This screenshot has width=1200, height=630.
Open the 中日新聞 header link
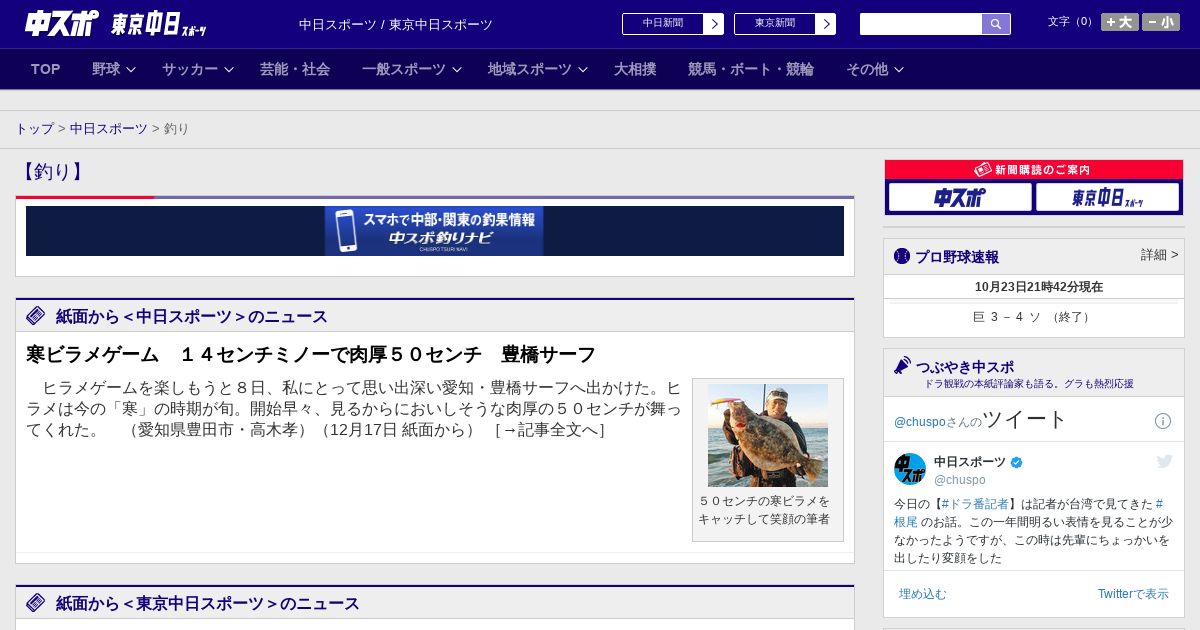click(x=663, y=24)
